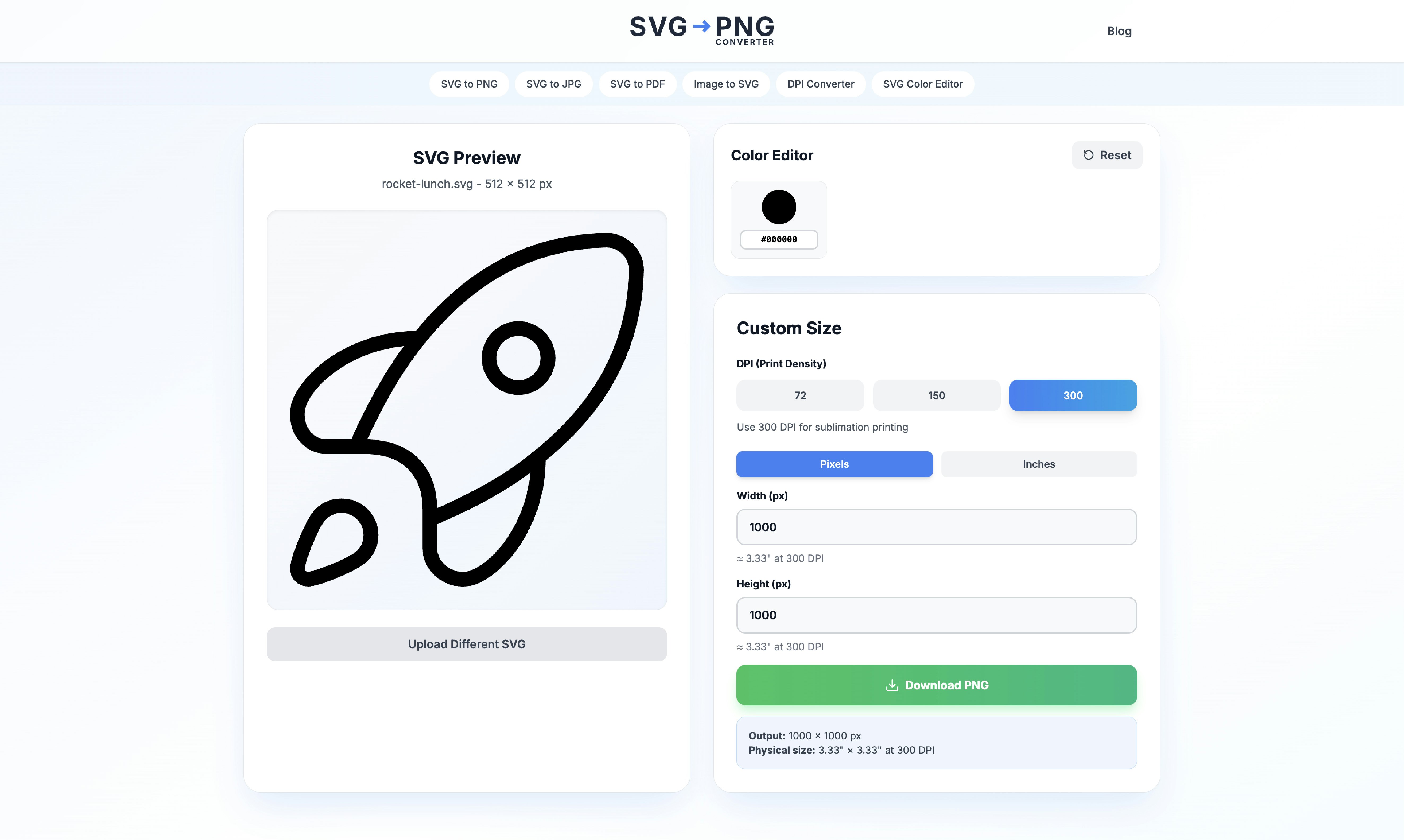Click the Width pixels input field
1404x840 pixels.
click(x=936, y=526)
